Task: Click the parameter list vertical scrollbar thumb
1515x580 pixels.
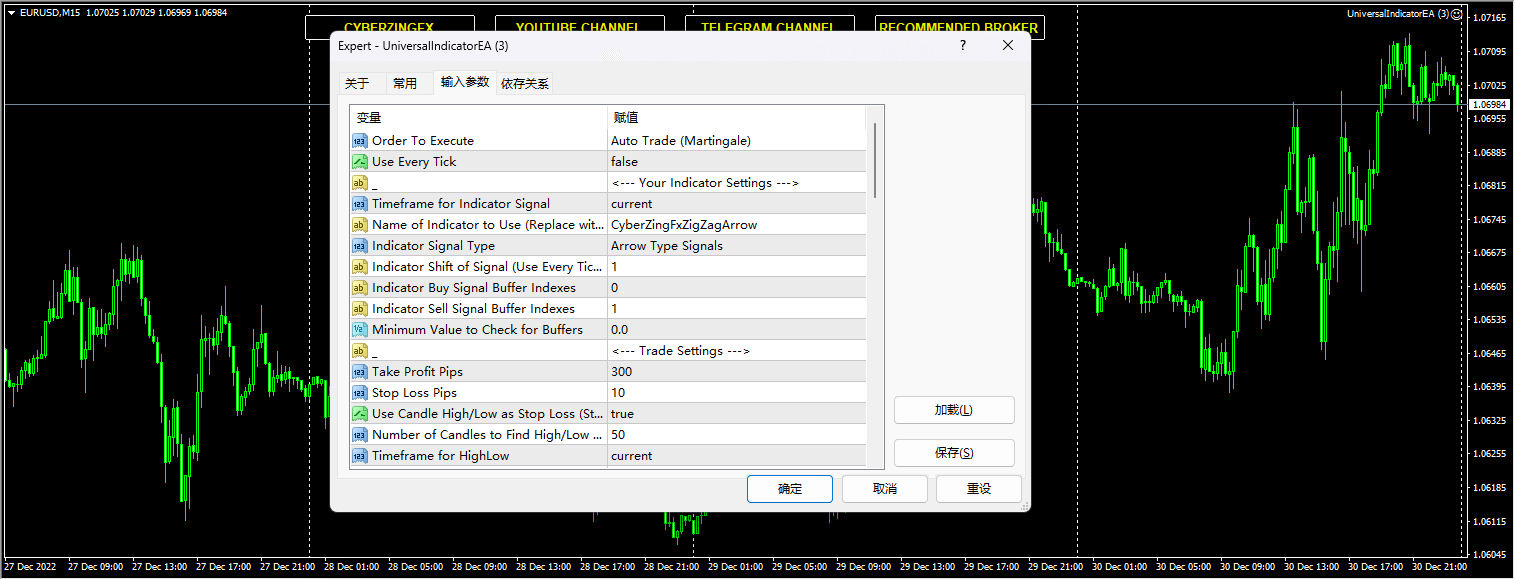Action: [x=875, y=160]
